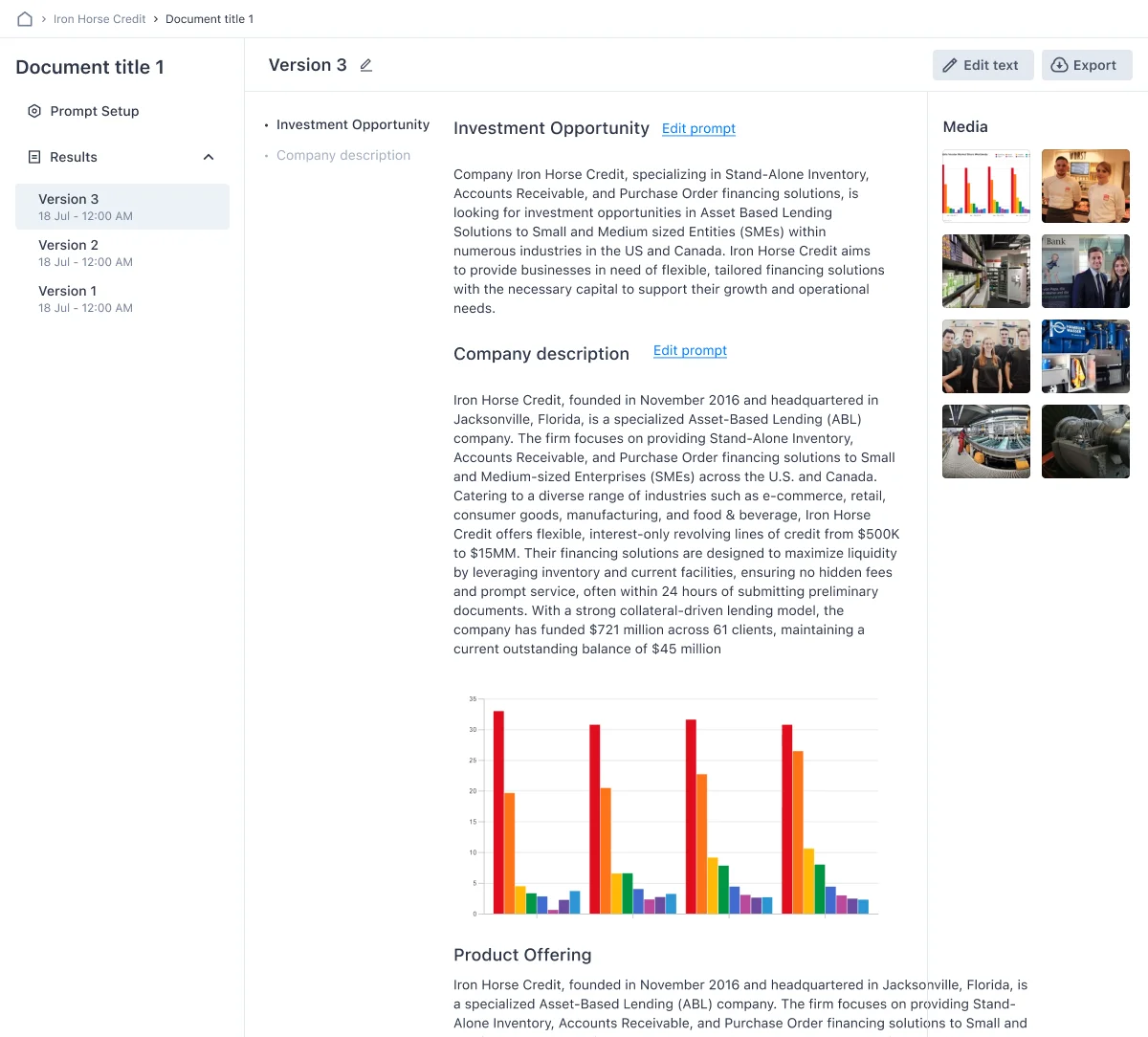The height and width of the screenshot is (1037, 1148).
Task: Click the home icon in breadcrumb
Action: [x=25, y=19]
